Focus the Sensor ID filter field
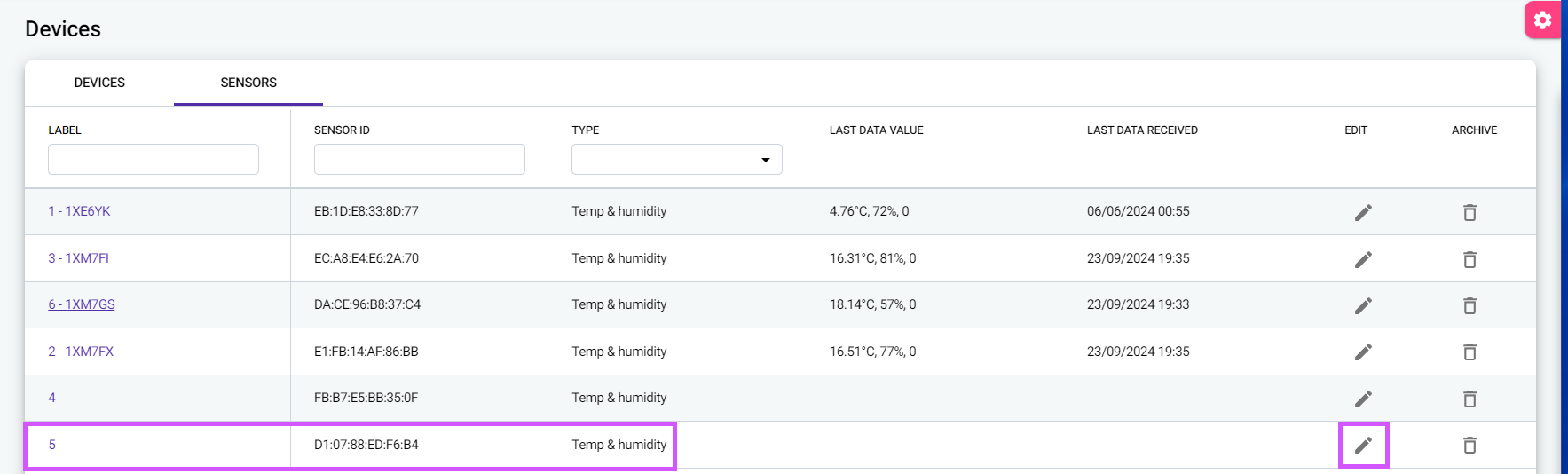This screenshot has width=1568, height=474. 420,160
